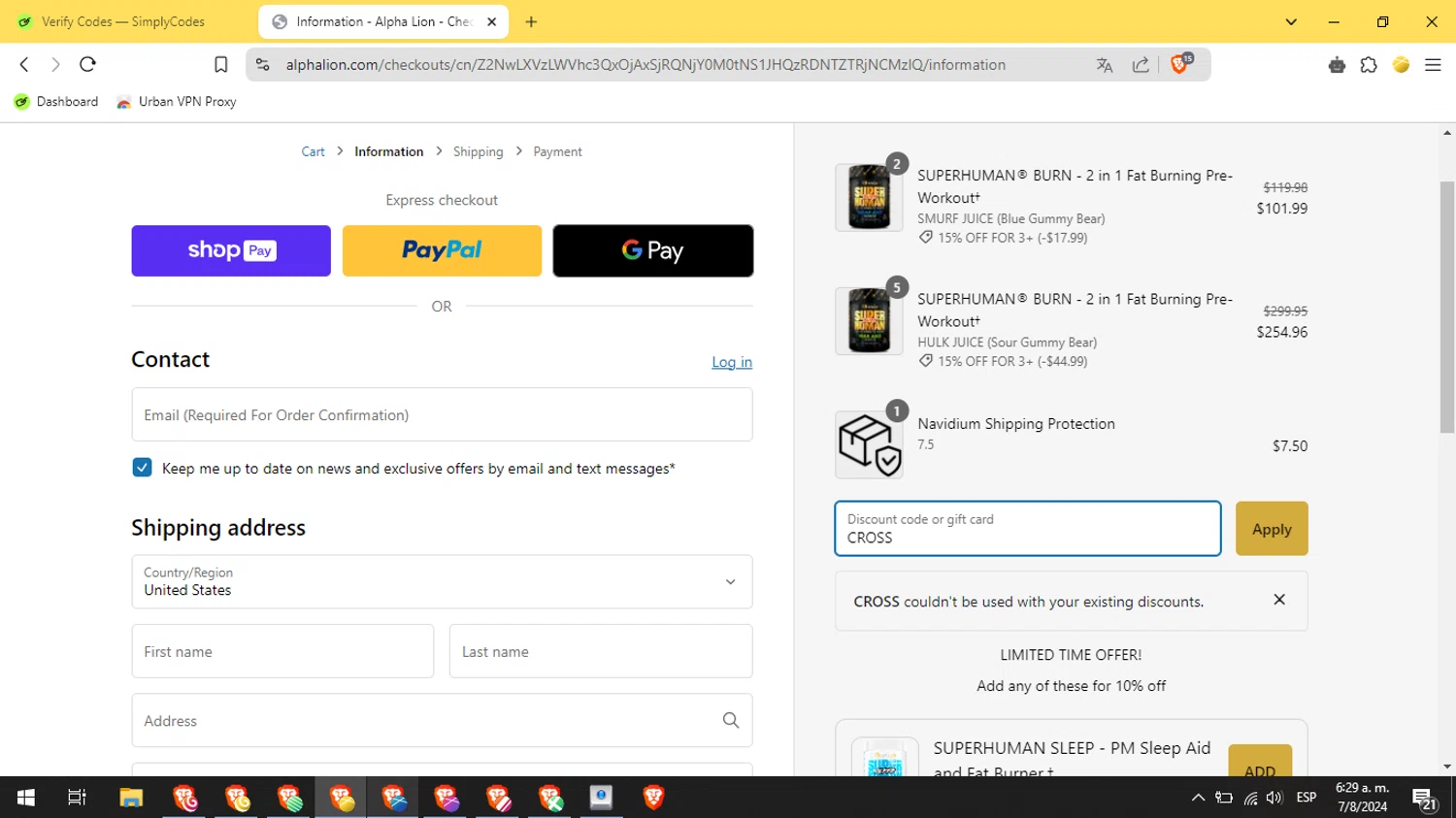This screenshot has height=818, width=1456.
Task: Click the Navidium Shipping Protection title
Action: (1016, 424)
